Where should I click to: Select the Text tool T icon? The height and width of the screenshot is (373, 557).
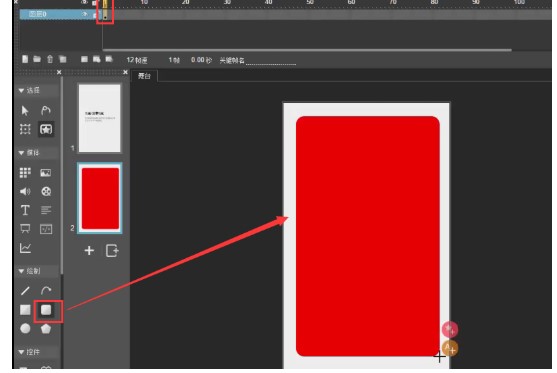(25, 210)
